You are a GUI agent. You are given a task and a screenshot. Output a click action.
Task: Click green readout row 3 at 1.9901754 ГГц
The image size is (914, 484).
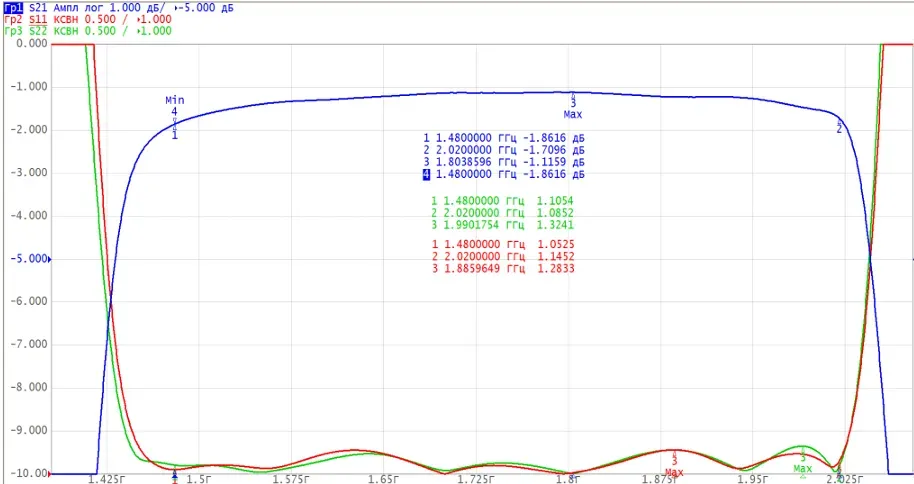[502, 225]
